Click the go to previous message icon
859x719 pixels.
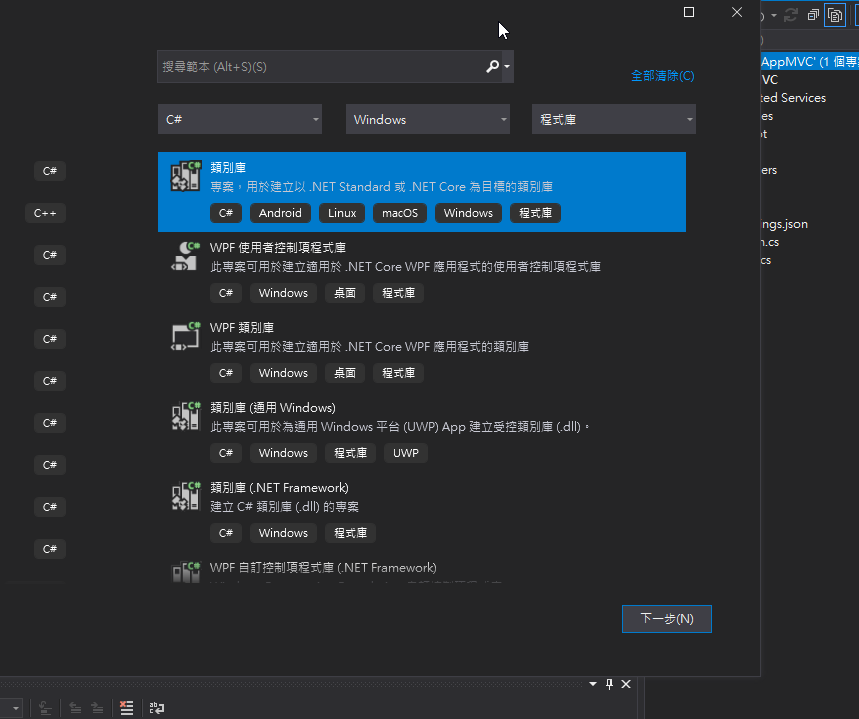coord(75,707)
